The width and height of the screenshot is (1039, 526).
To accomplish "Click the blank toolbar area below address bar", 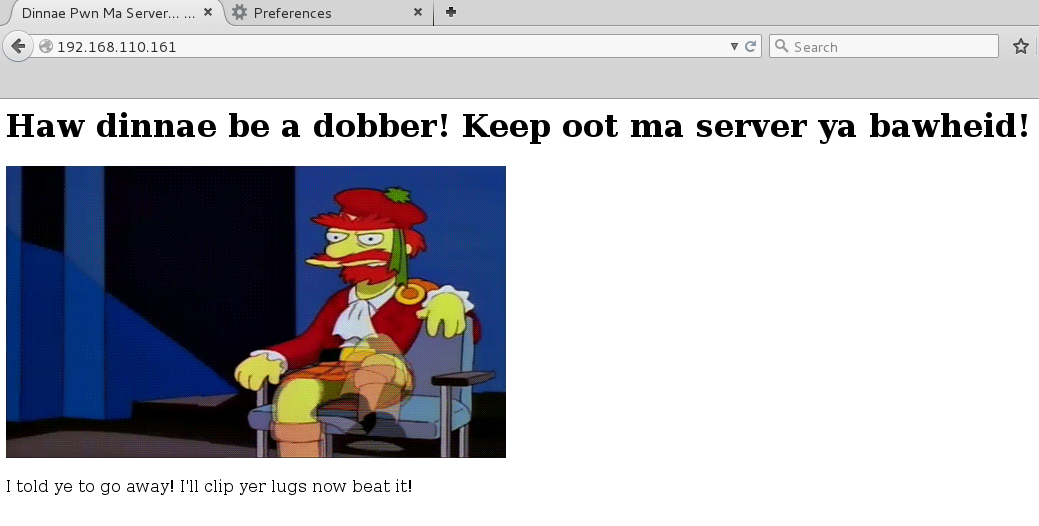I will click(500, 80).
